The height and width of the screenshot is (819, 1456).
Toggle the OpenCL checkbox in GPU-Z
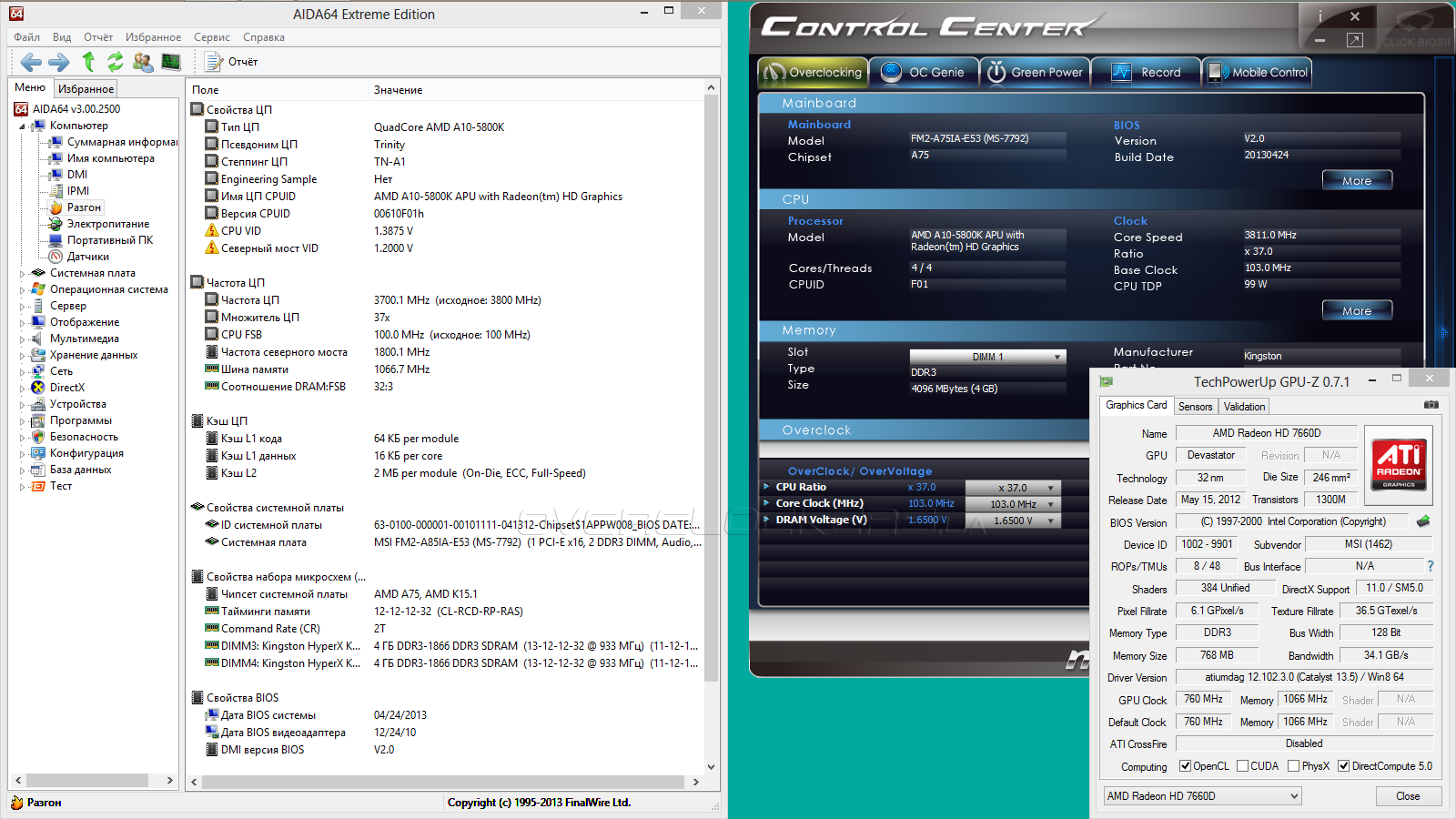tap(1185, 766)
